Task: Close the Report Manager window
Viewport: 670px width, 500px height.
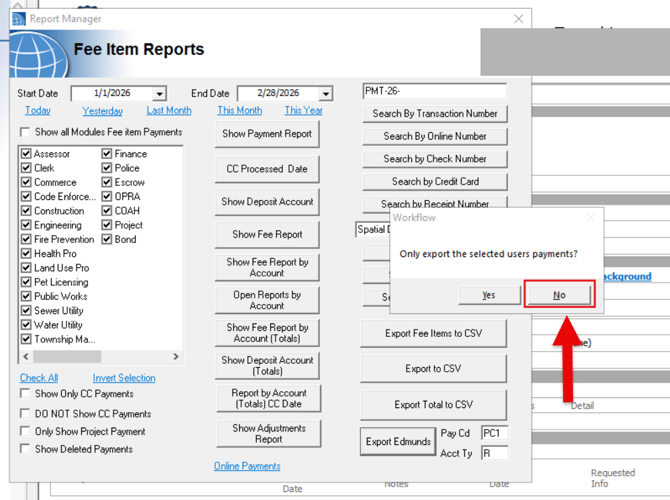Action: coord(518,19)
